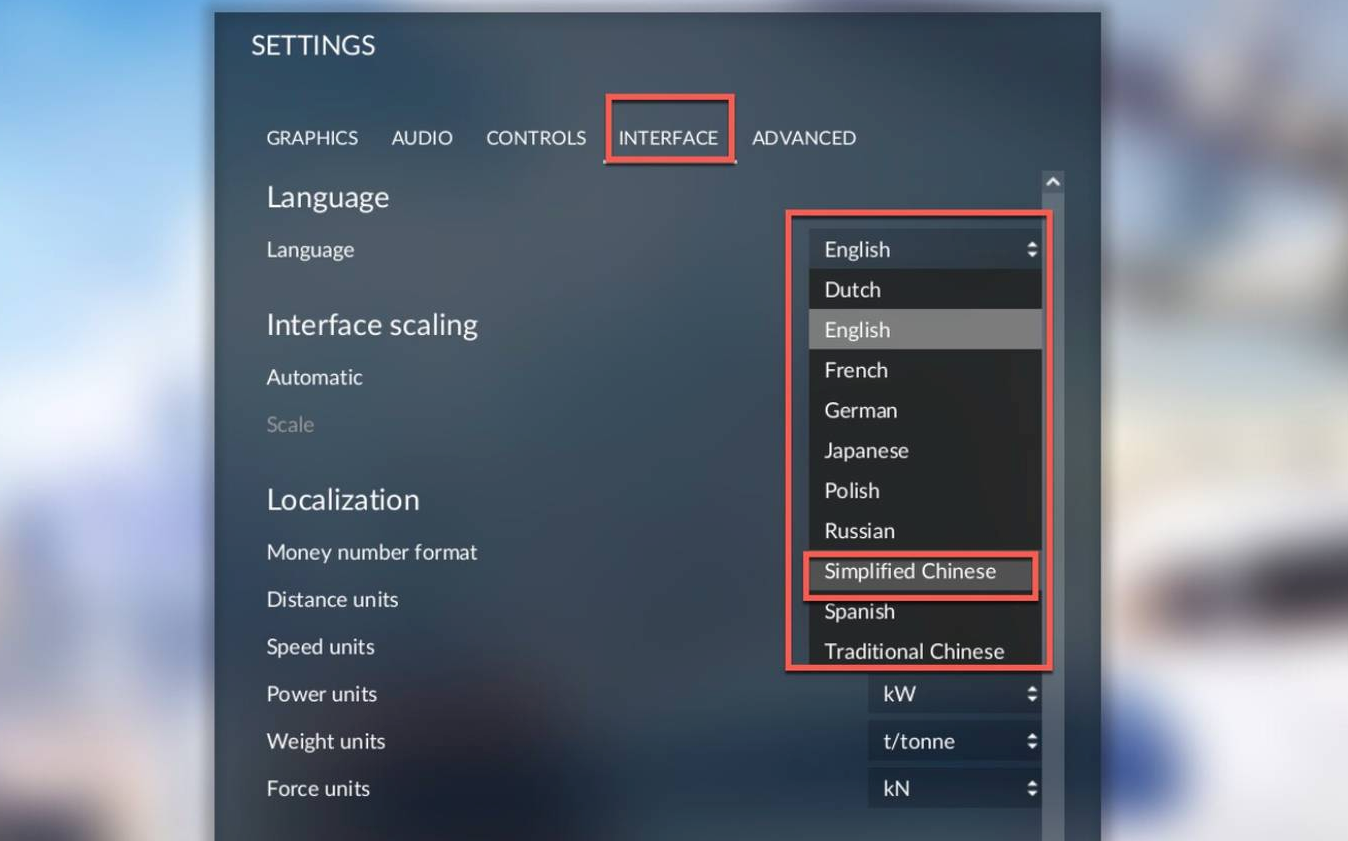Open the Graphics settings tab
The width and height of the screenshot is (1348, 841).
[312, 138]
